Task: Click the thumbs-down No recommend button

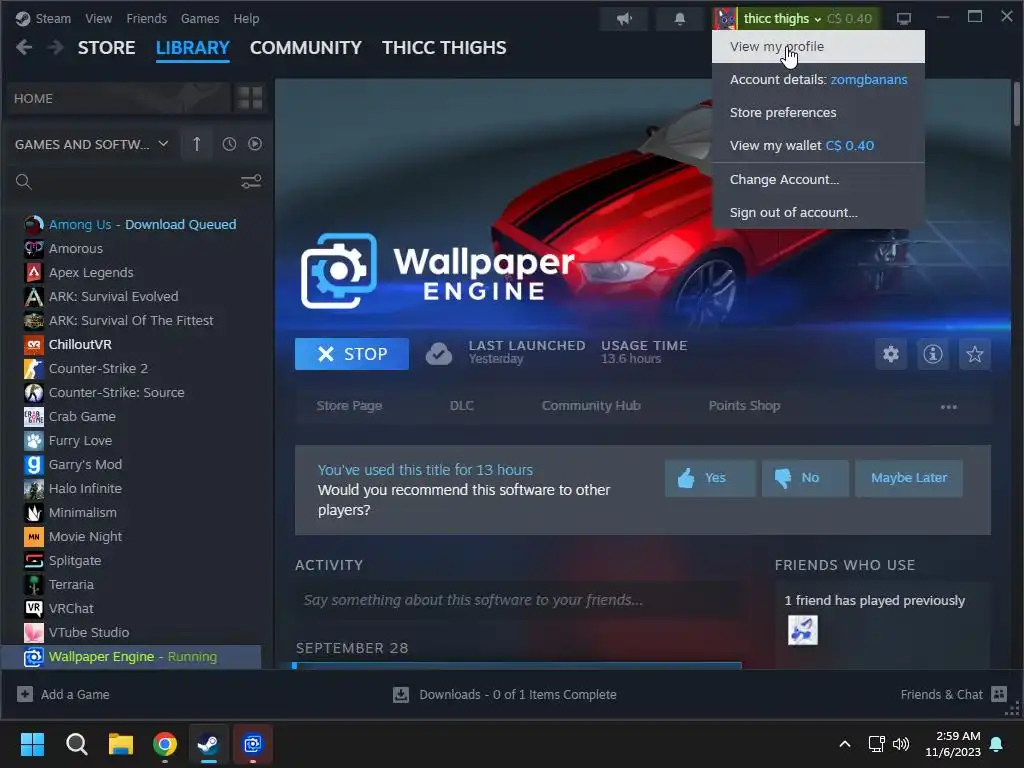Action: click(x=805, y=478)
